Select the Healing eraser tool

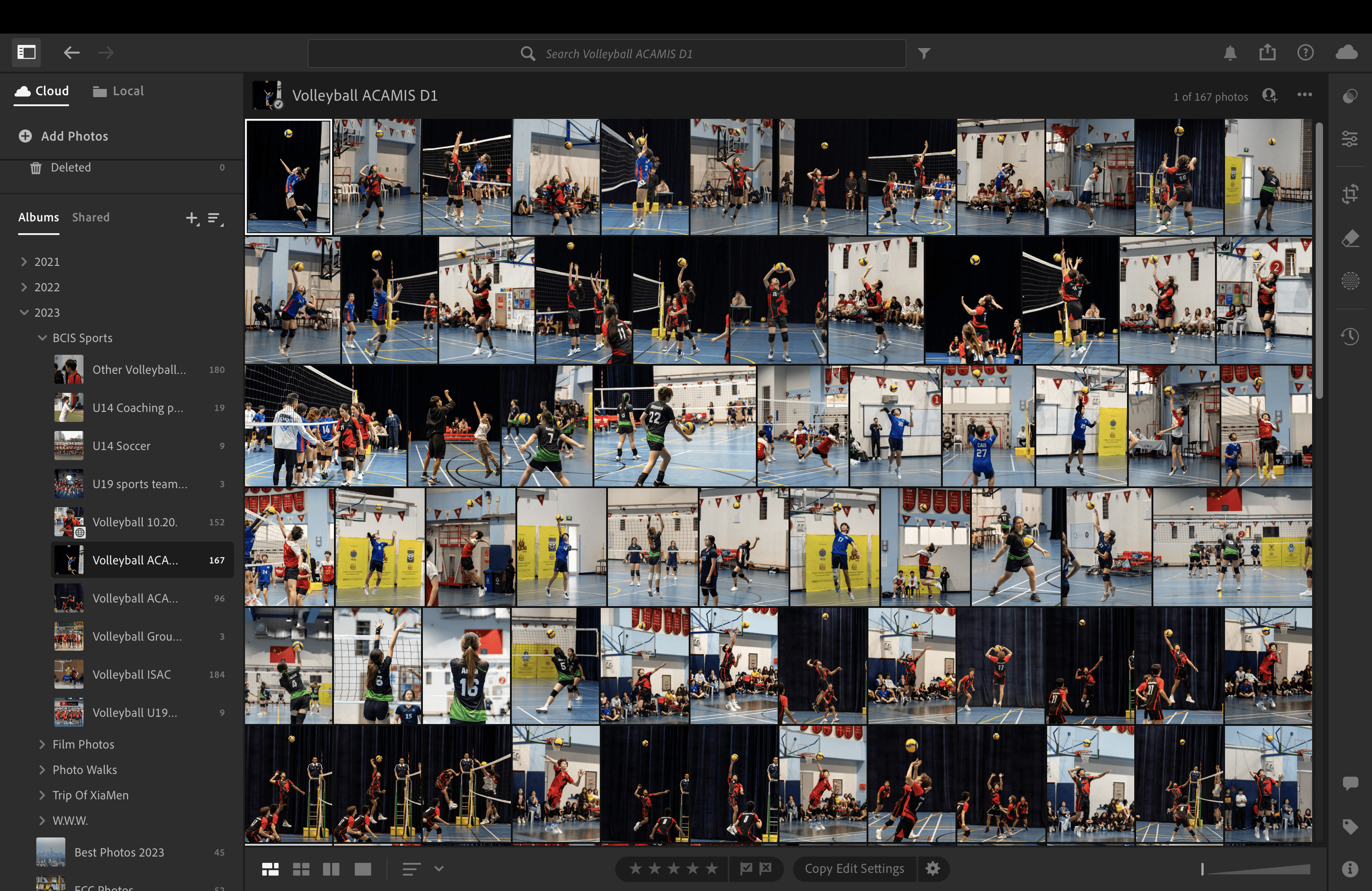[x=1349, y=238]
